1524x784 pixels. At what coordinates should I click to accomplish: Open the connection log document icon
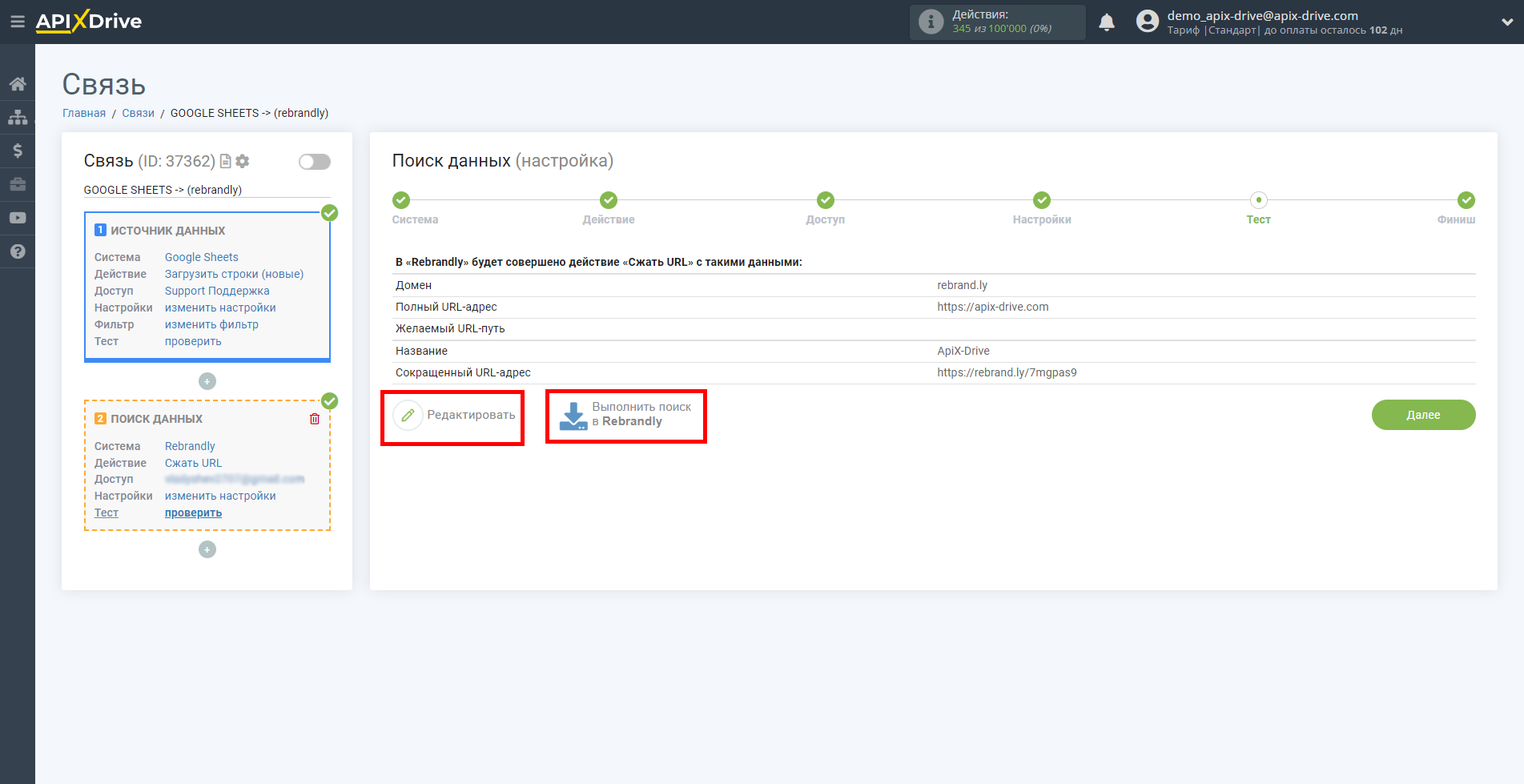coord(226,162)
